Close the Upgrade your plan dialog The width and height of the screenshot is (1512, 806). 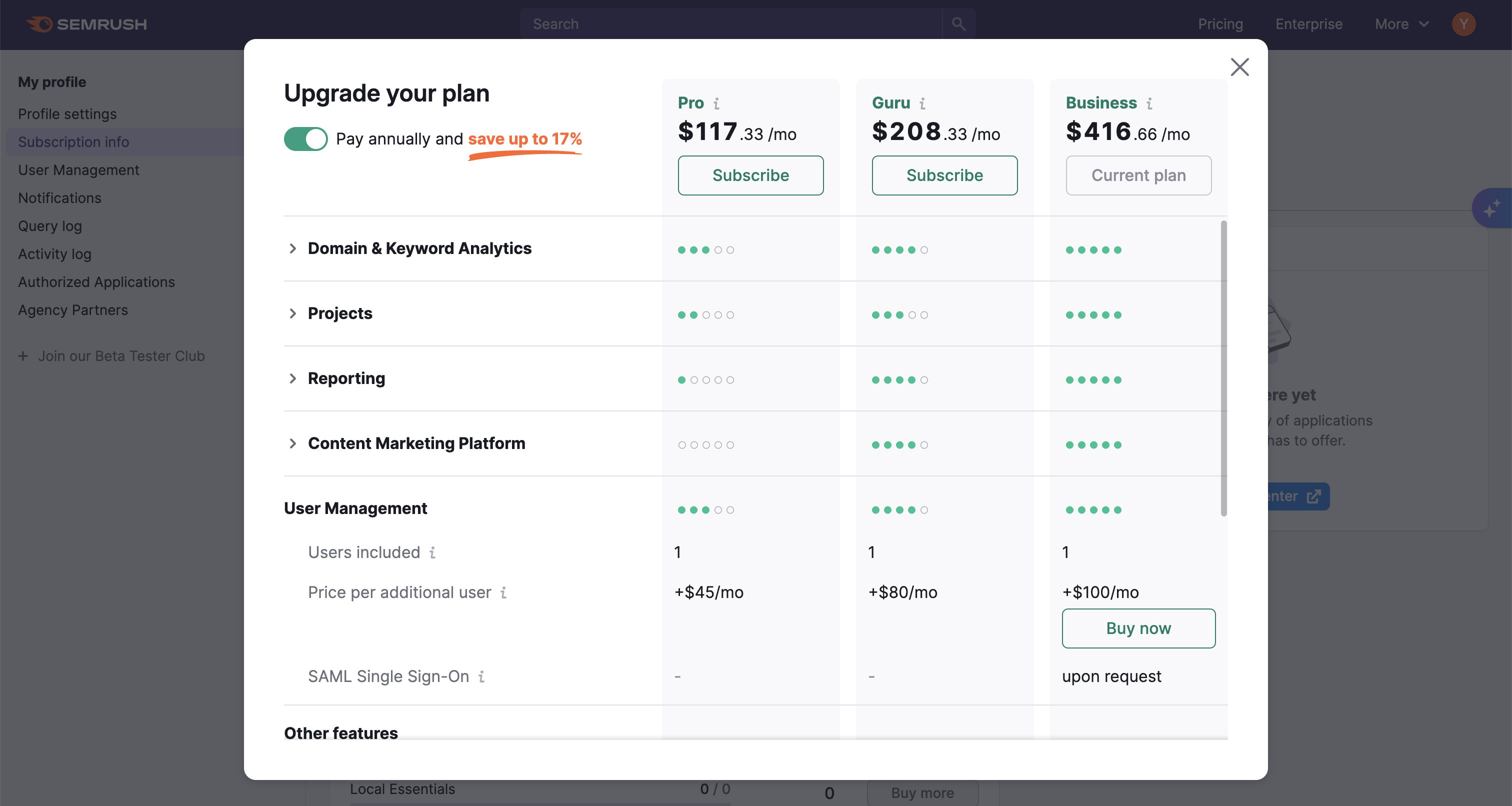click(x=1239, y=67)
